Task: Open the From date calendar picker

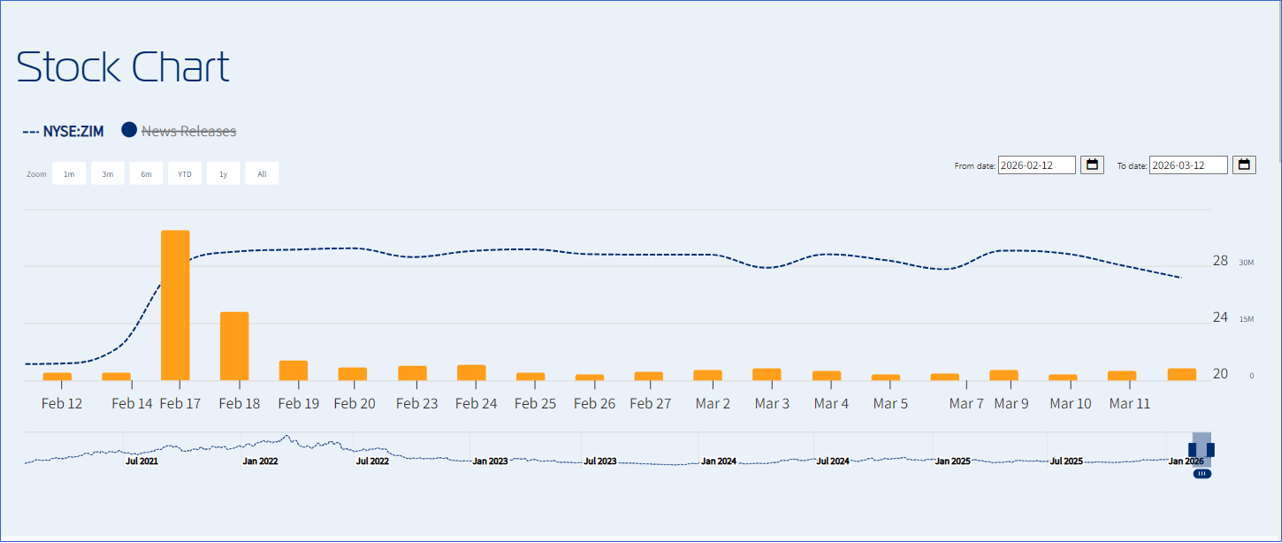Action: (x=1092, y=165)
